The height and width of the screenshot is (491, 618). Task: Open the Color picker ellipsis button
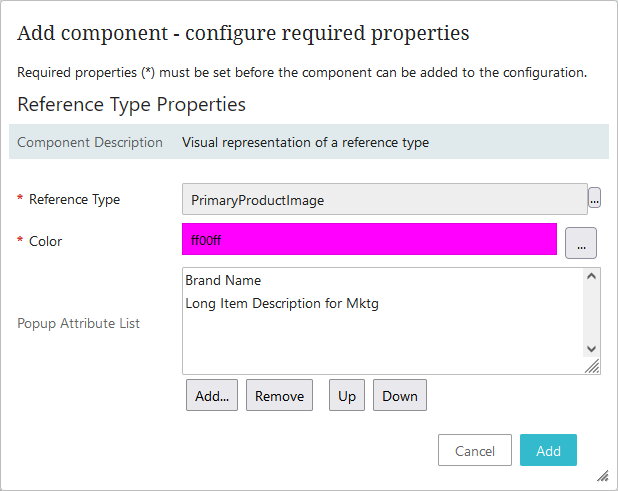tap(580, 242)
